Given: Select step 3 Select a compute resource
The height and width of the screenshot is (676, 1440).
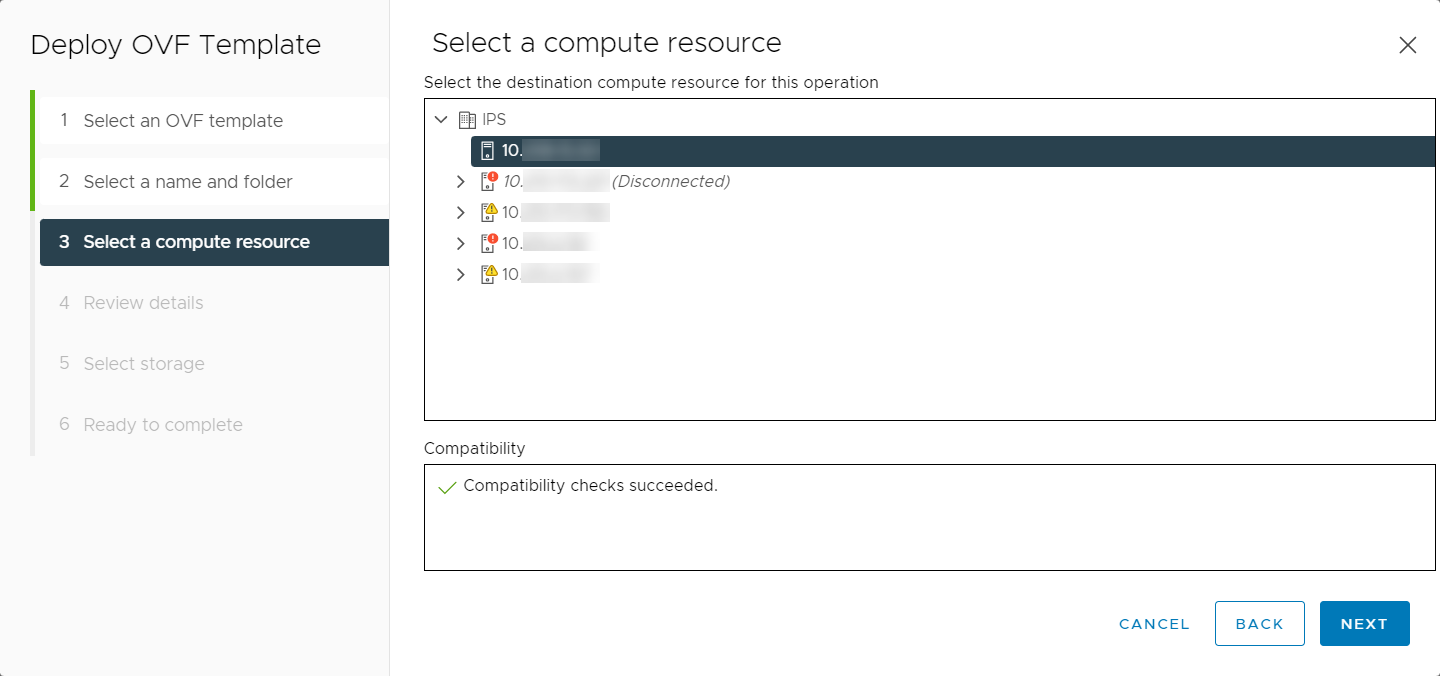Looking at the screenshot, I should pyautogui.click(x=214, y=242).
